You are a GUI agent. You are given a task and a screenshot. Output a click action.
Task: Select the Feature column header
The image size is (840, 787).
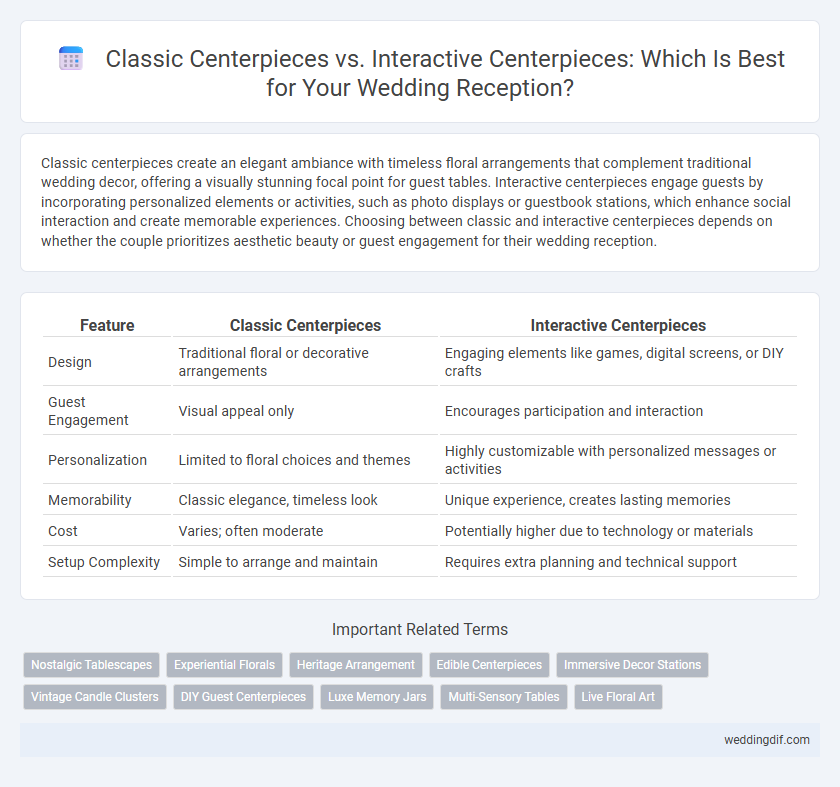(107, 325)
